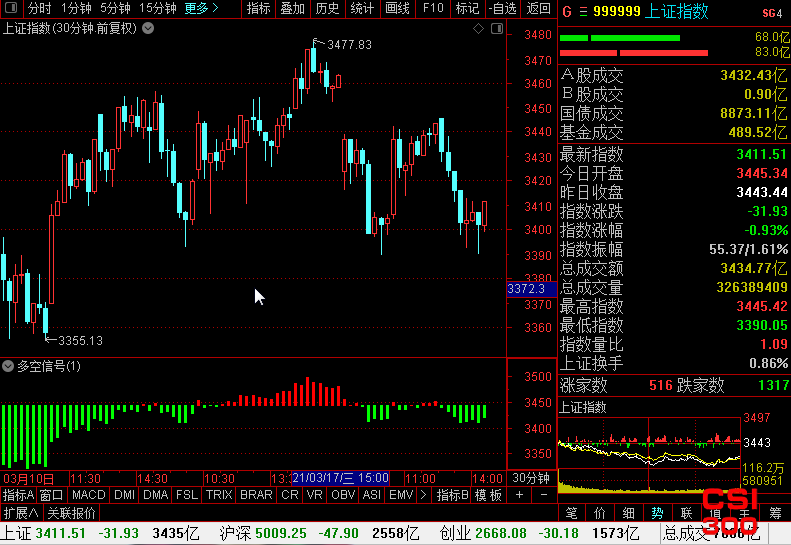Activate the 画线 drawing tool
This screenshot has height=545, width=791.
click(x=398, y=8)
